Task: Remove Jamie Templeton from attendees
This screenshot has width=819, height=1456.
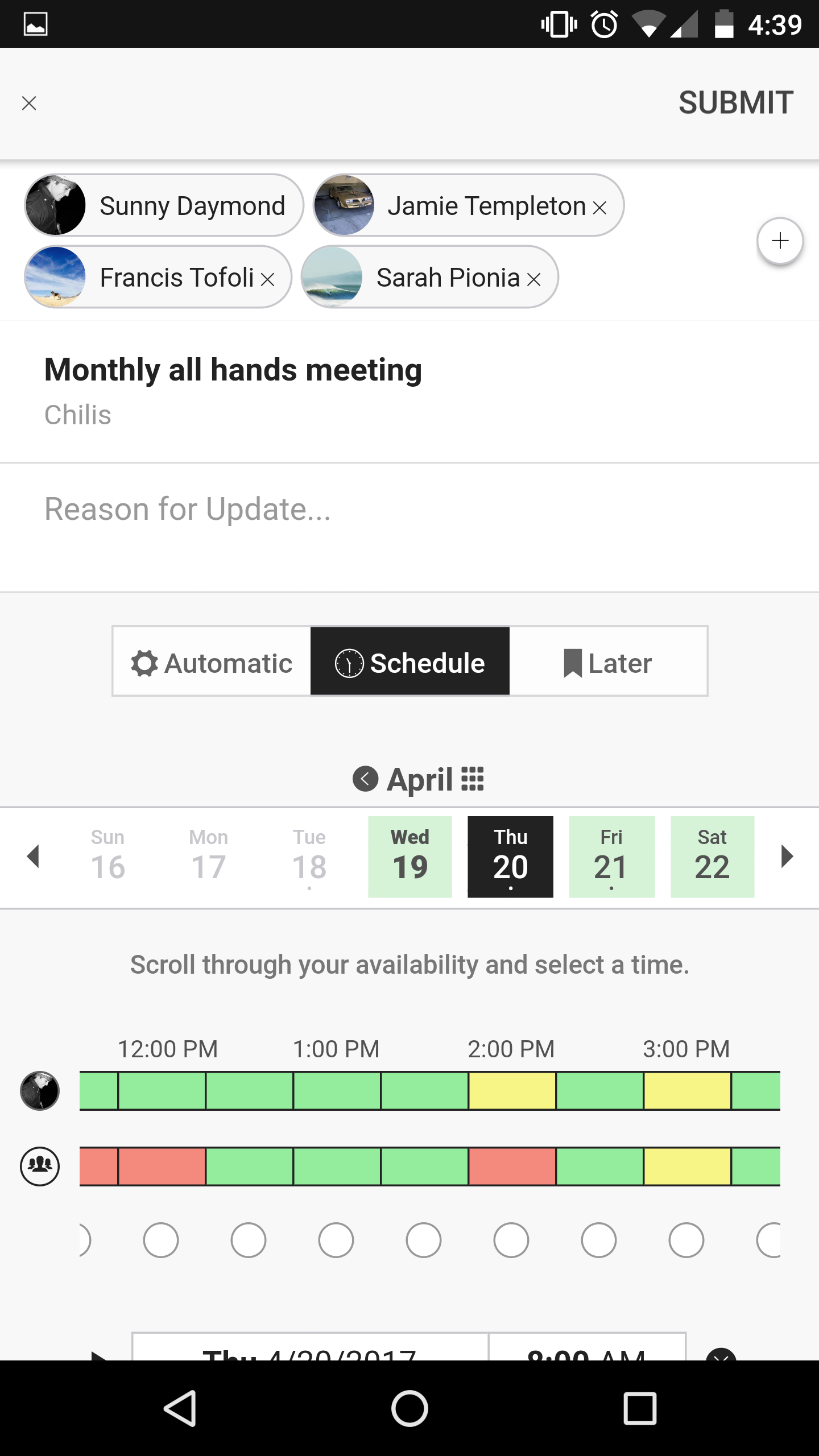Action: pos(599,208)
